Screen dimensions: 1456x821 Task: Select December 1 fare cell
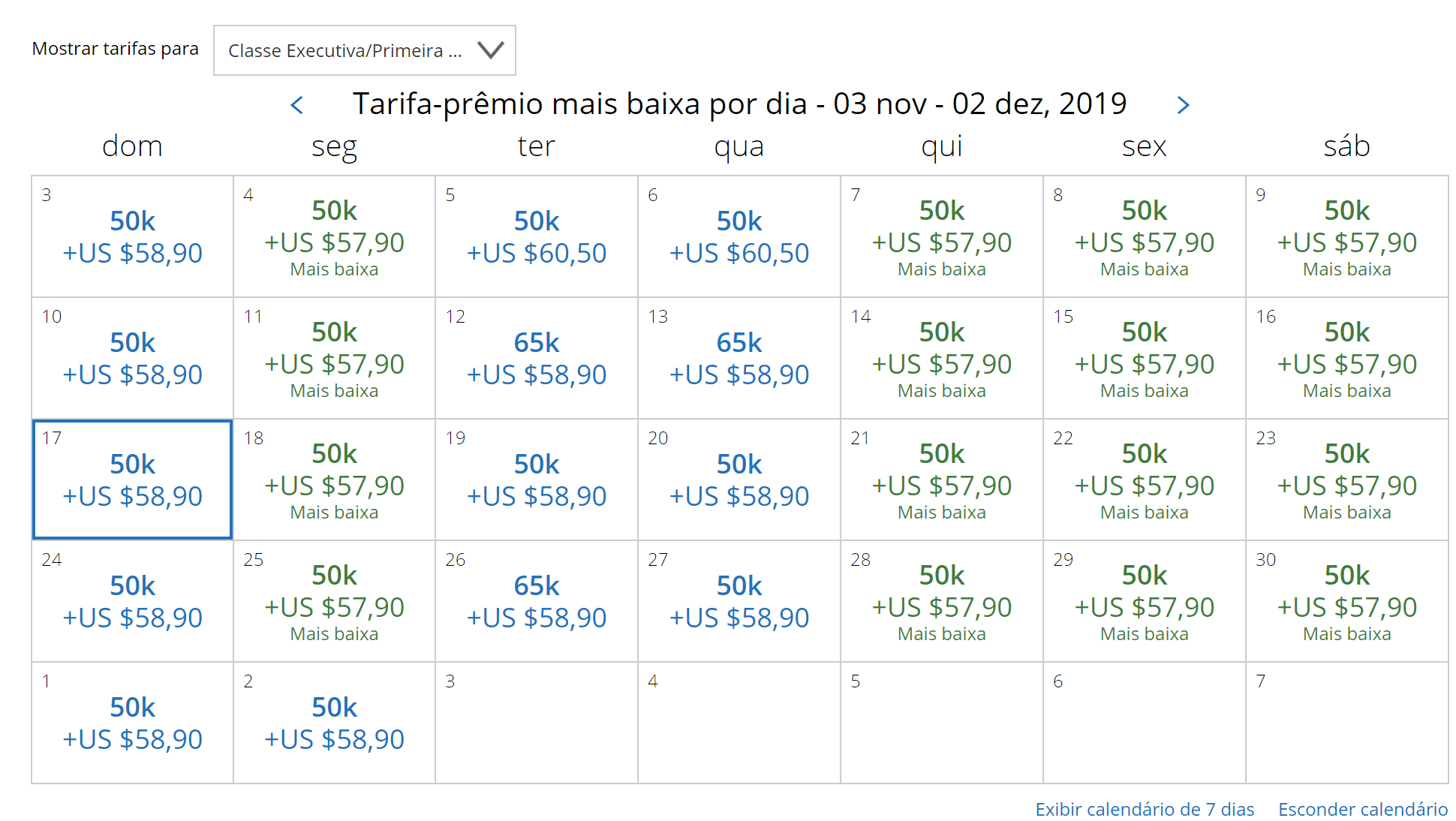coord(132,723)
